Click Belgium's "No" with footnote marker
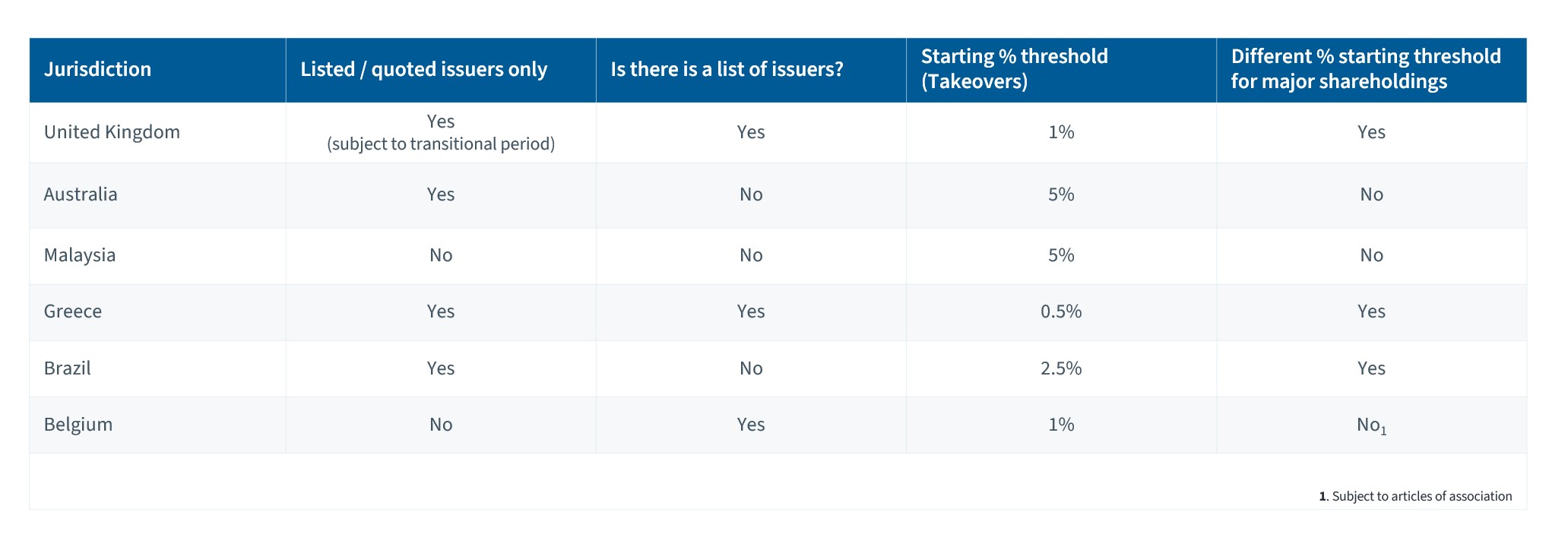This screenshot has width=1568, height=534. (1371, 425)
